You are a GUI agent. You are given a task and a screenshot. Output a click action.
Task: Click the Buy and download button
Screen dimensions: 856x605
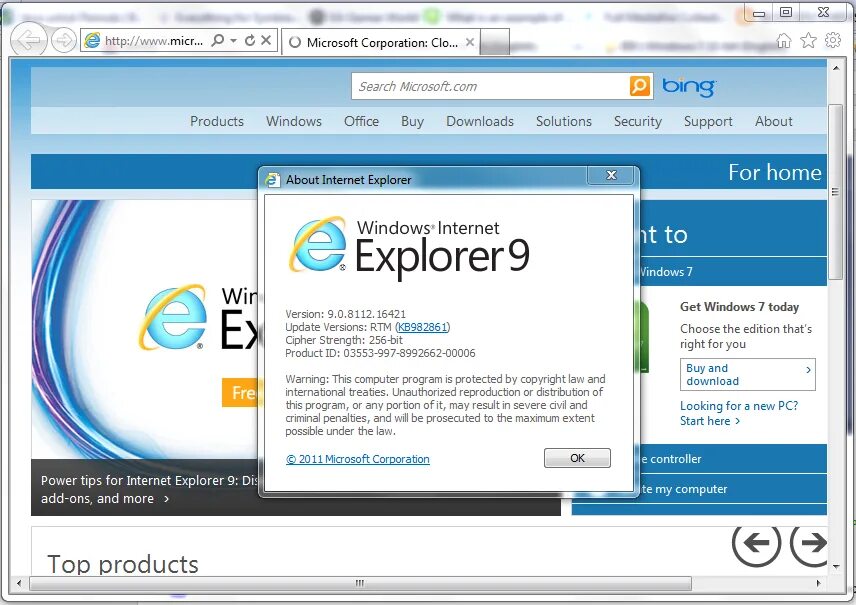pyautogui.click(x=747, y=375)
